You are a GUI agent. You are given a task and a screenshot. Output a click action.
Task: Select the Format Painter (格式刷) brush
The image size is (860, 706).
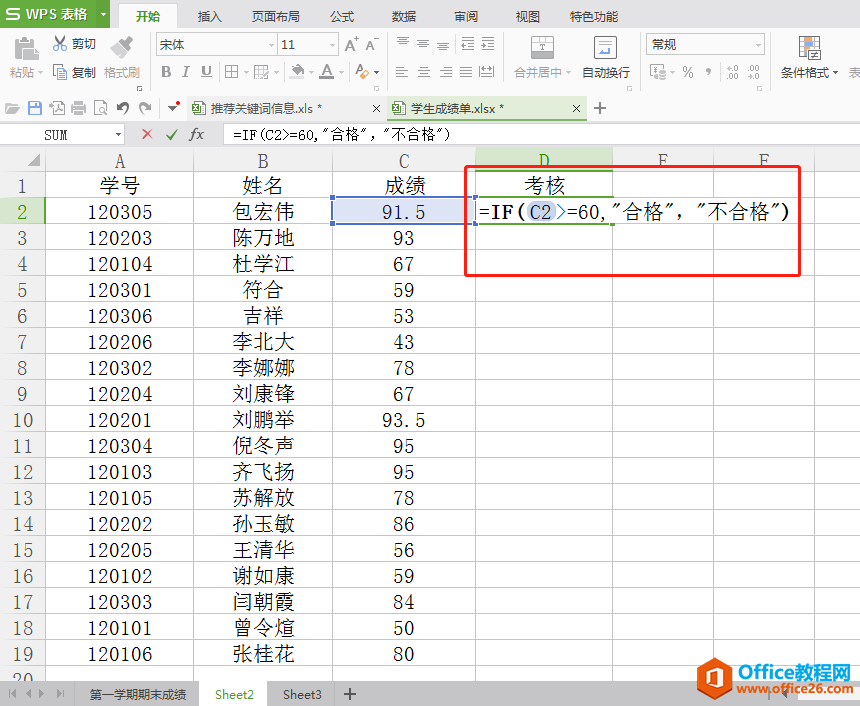coord(122,47)
